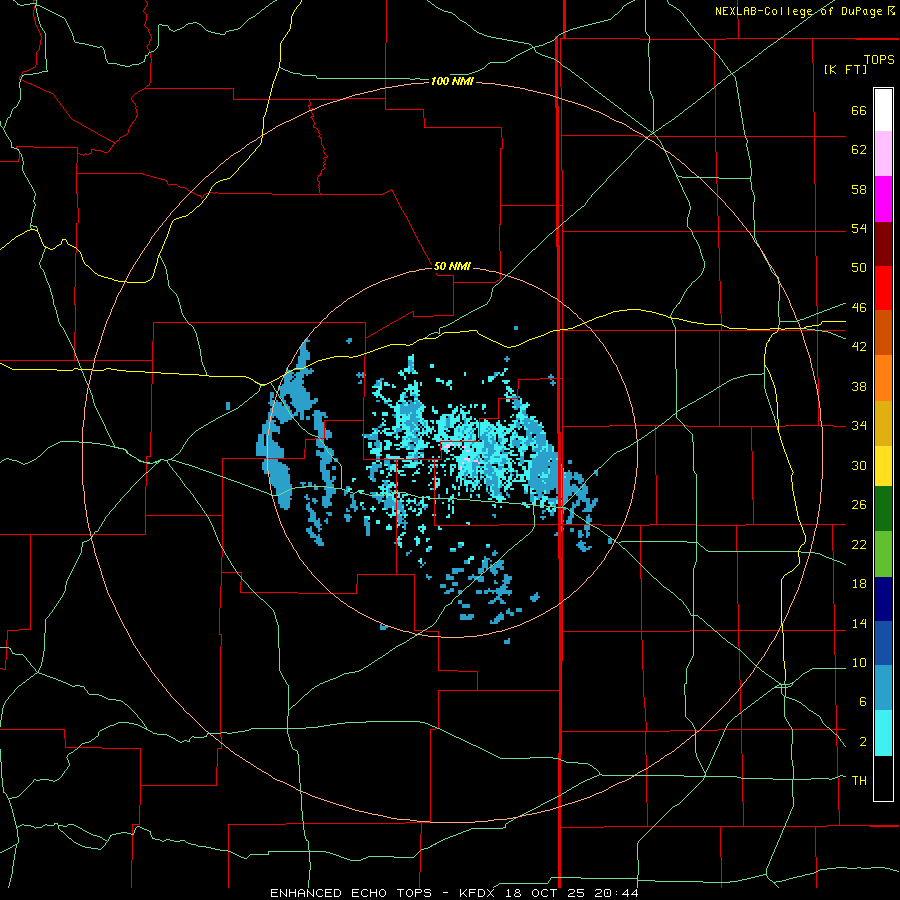Click the ENHANCED ECHO TOPS caption text

click(351, 893)
